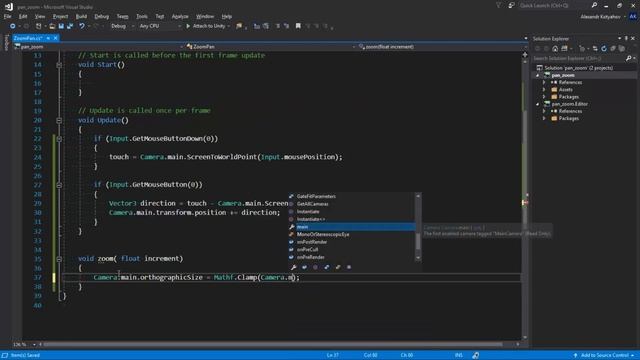The height and width of the screenshot is (360, 640).
Task: Open the editor zoom percent dropdown
Action: click(34, 345)
